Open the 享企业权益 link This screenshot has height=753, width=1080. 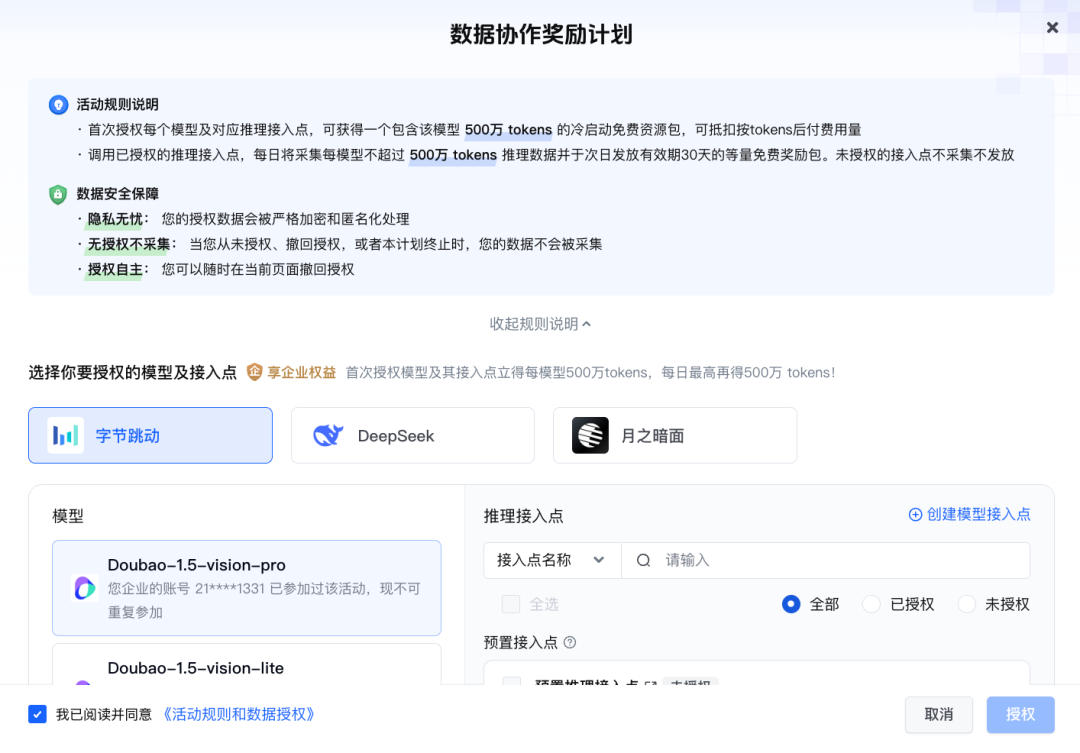pyautogui.click(x=301, y=373)
